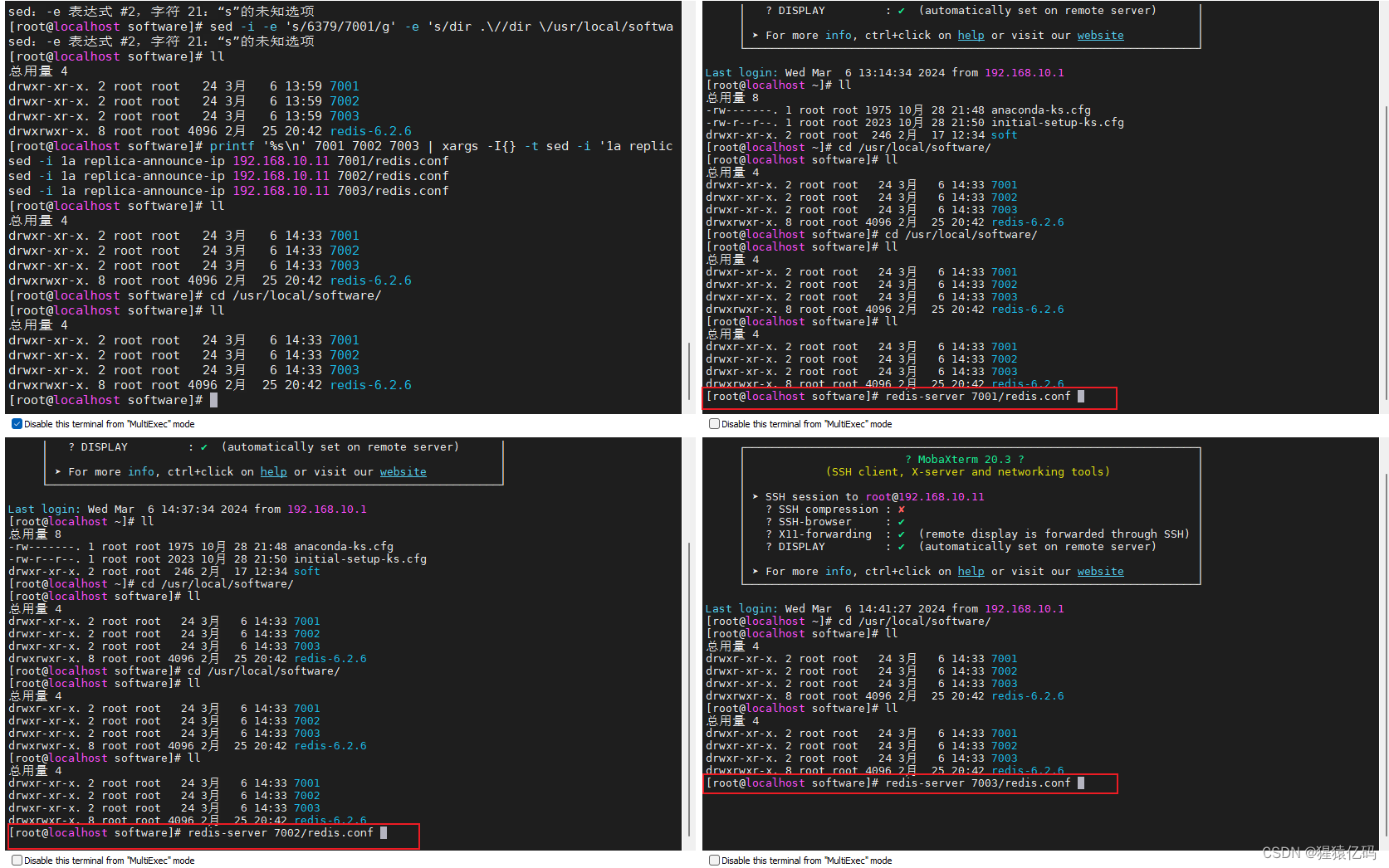The height and width of the screenshot is (868, 1389).
Task: Click the scrollbar of the 7002 terminal pane
Action: (x=689, y=690)
